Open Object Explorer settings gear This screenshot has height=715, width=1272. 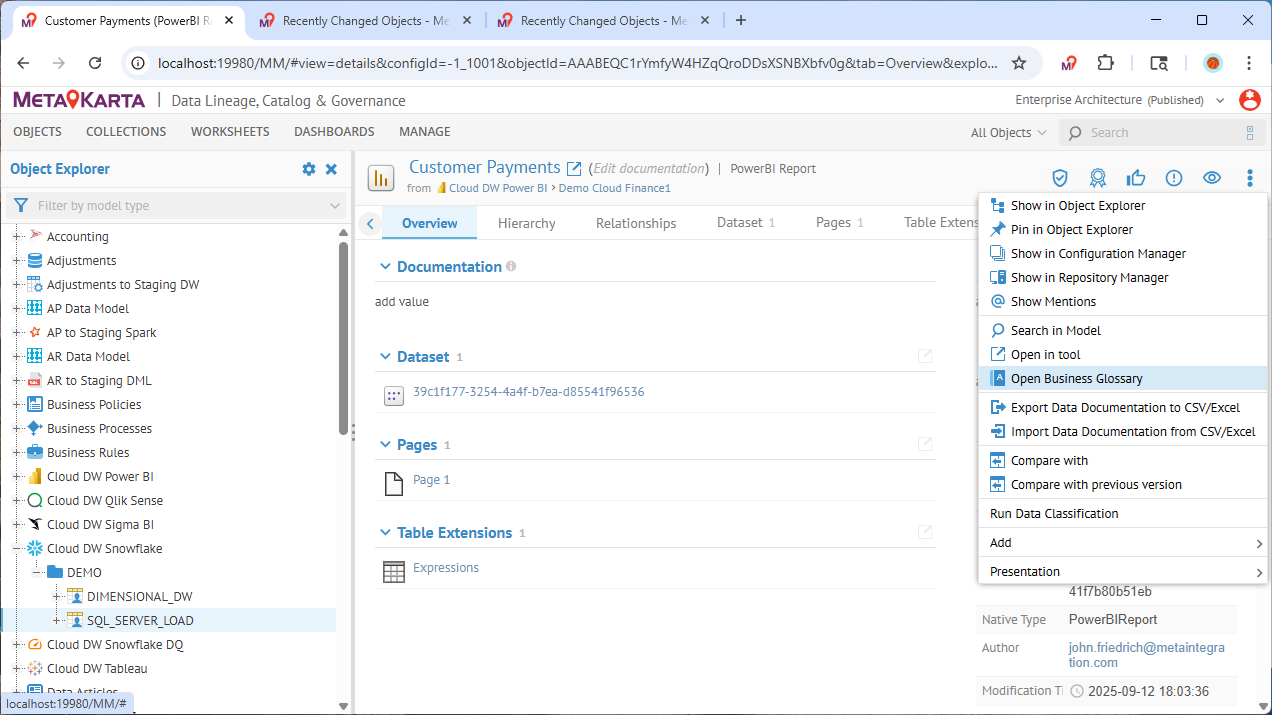309,169
